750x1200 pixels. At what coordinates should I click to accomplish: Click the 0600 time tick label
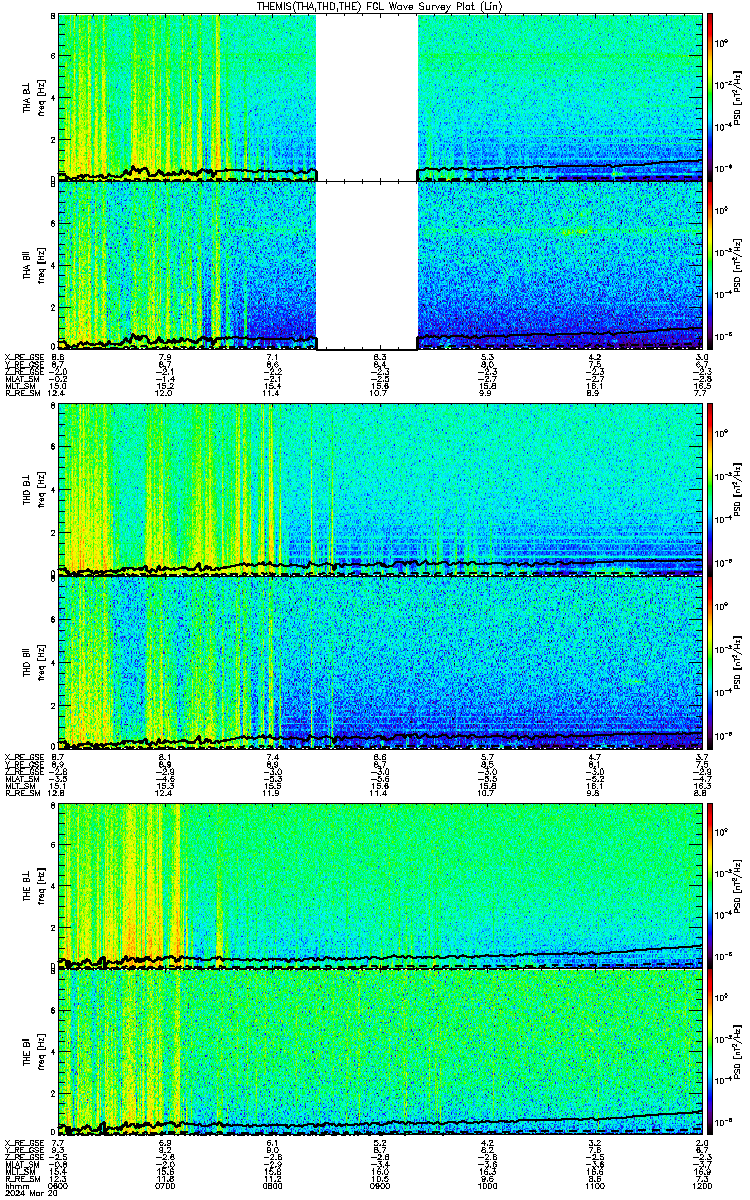coord(59,1186)
